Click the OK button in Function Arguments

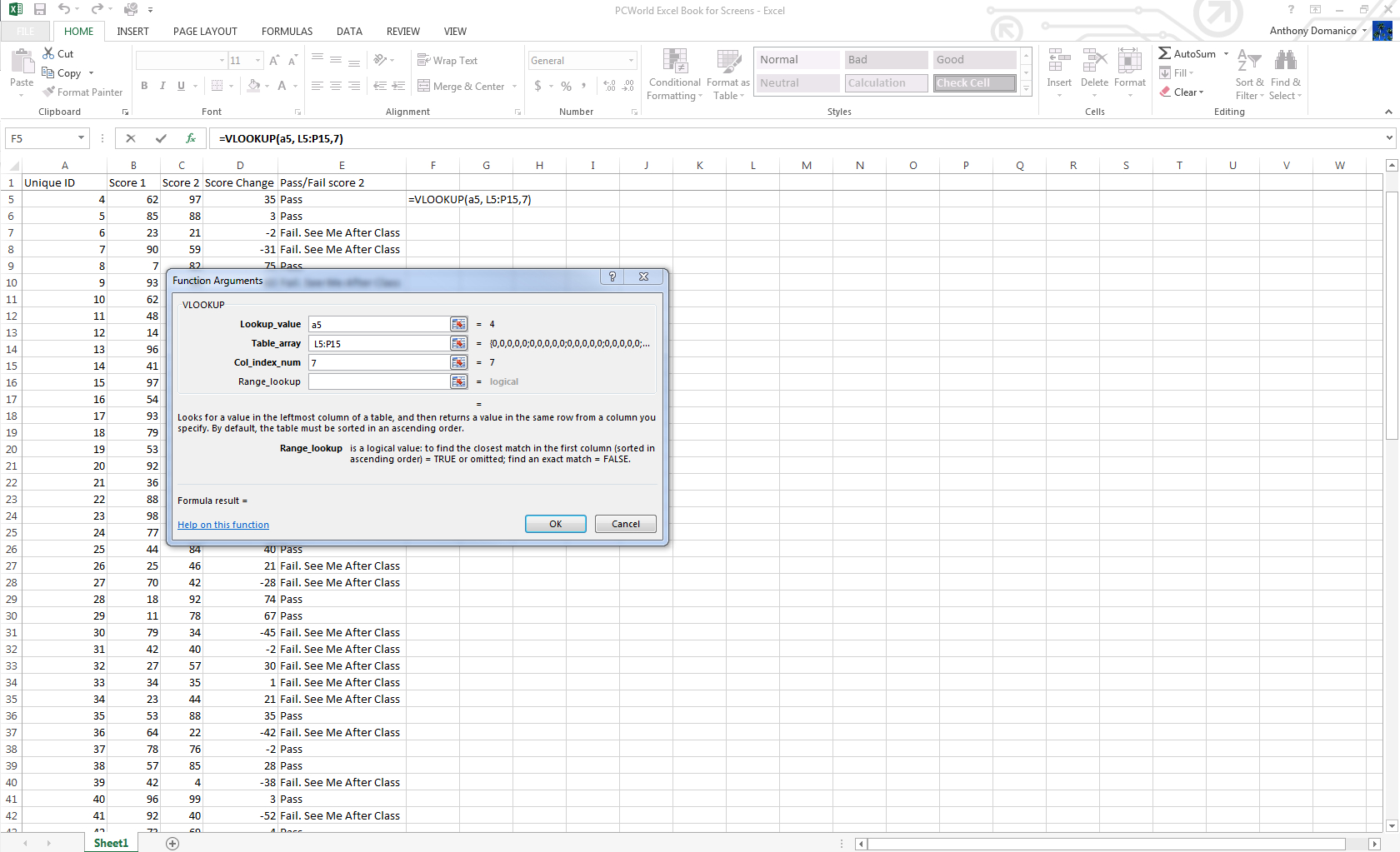tap(555, 523)
